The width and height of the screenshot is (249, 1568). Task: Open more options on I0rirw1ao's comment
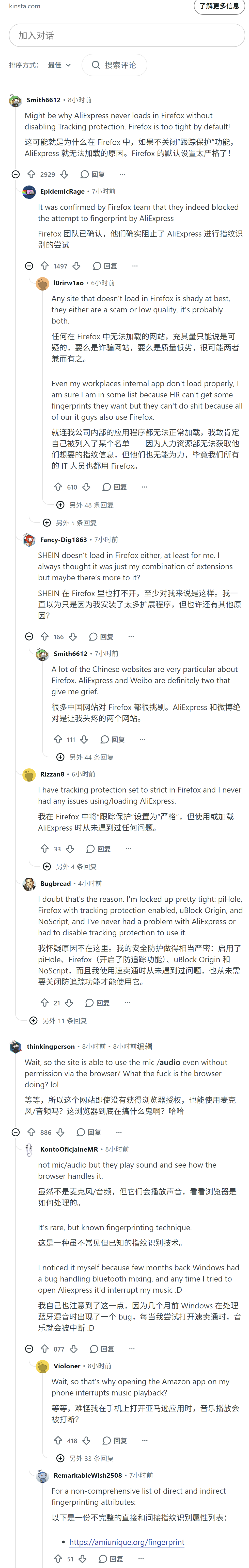(x=144, y=487)
